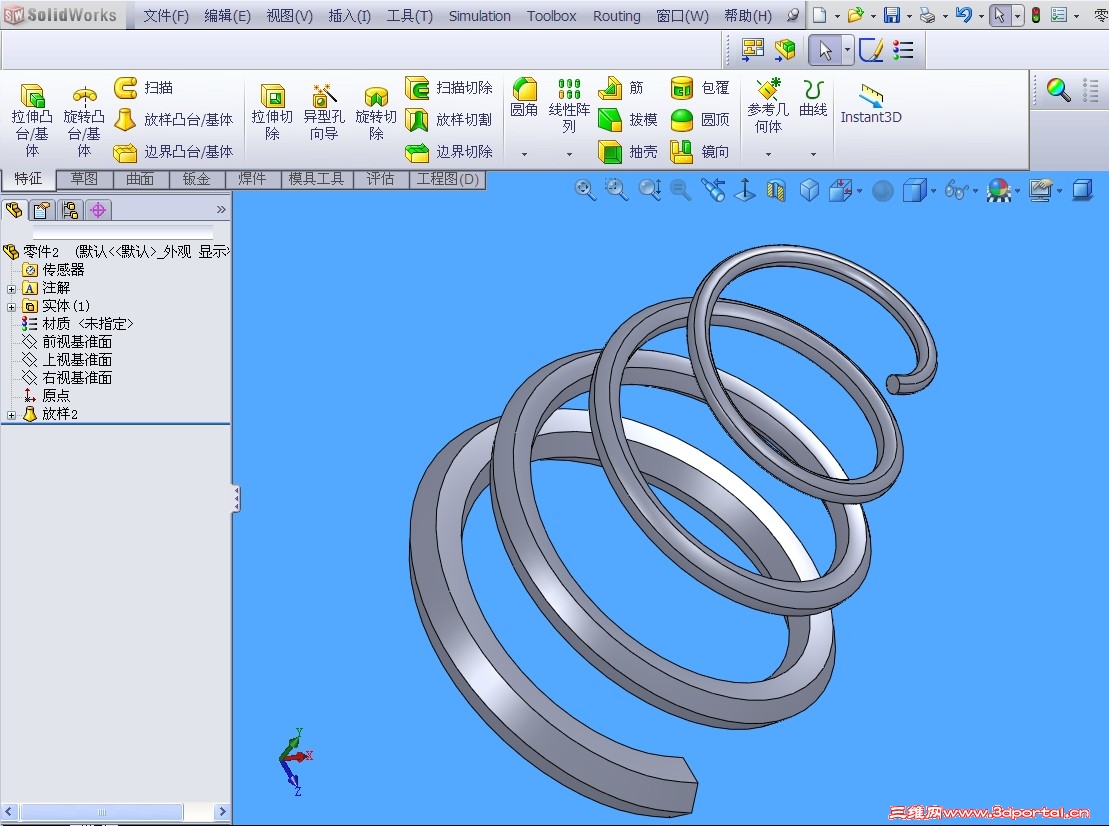
Task: Open dropdown arrow under 线性阵列
Action: pyautogui.click(x=569, y=154)
